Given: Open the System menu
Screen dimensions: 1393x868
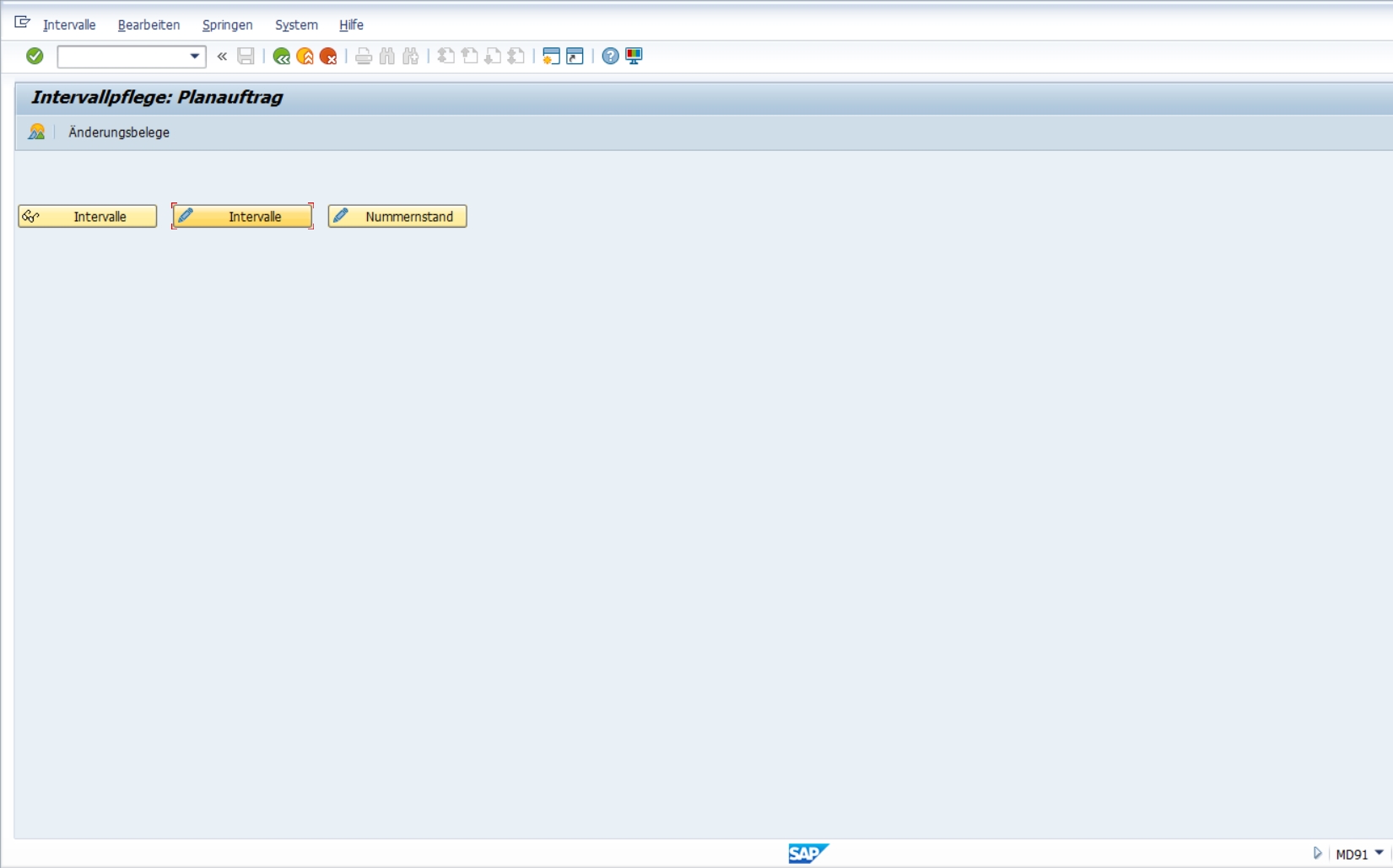Looking at the screenshot, I should point(296,25).
